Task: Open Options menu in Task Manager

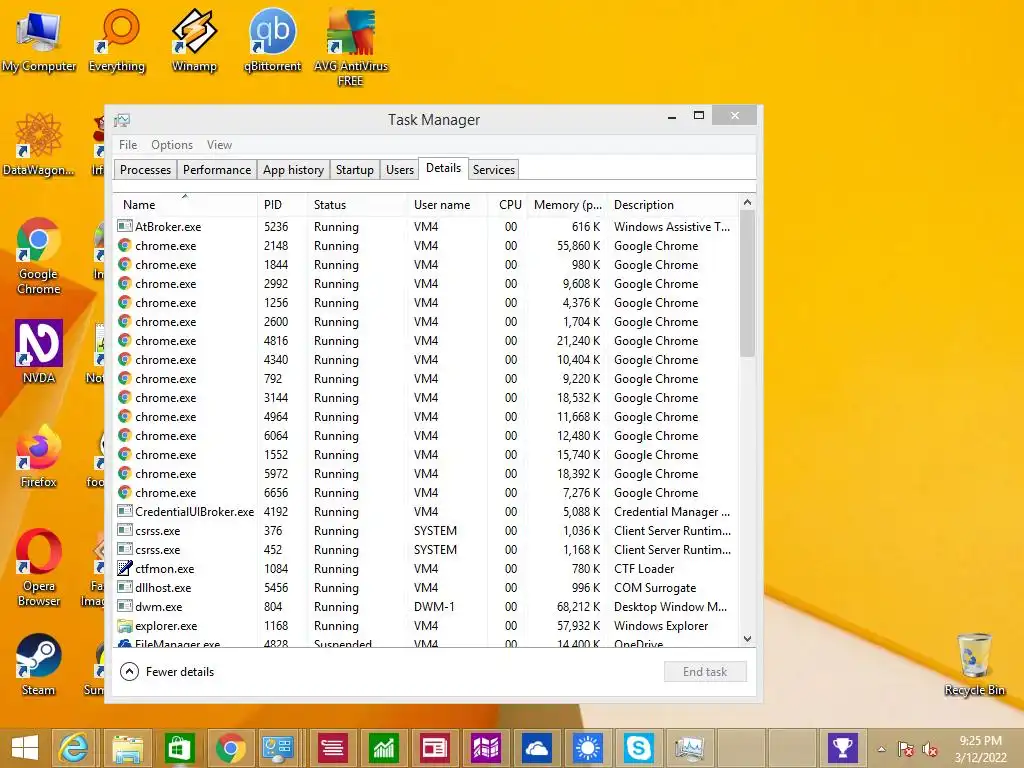Action: tap(172, 145)
